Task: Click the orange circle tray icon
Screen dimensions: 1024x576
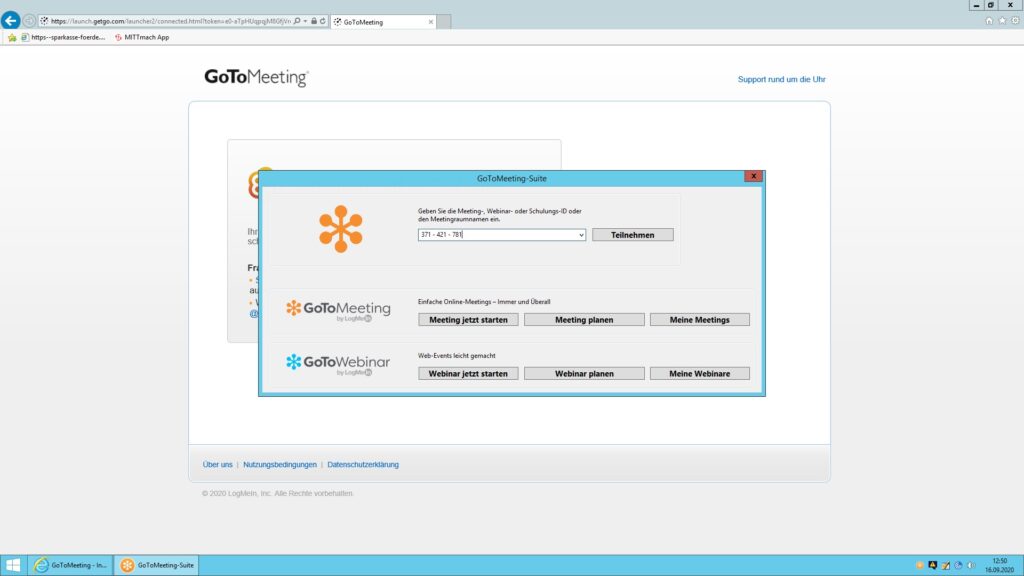Action: click(920, 566)
